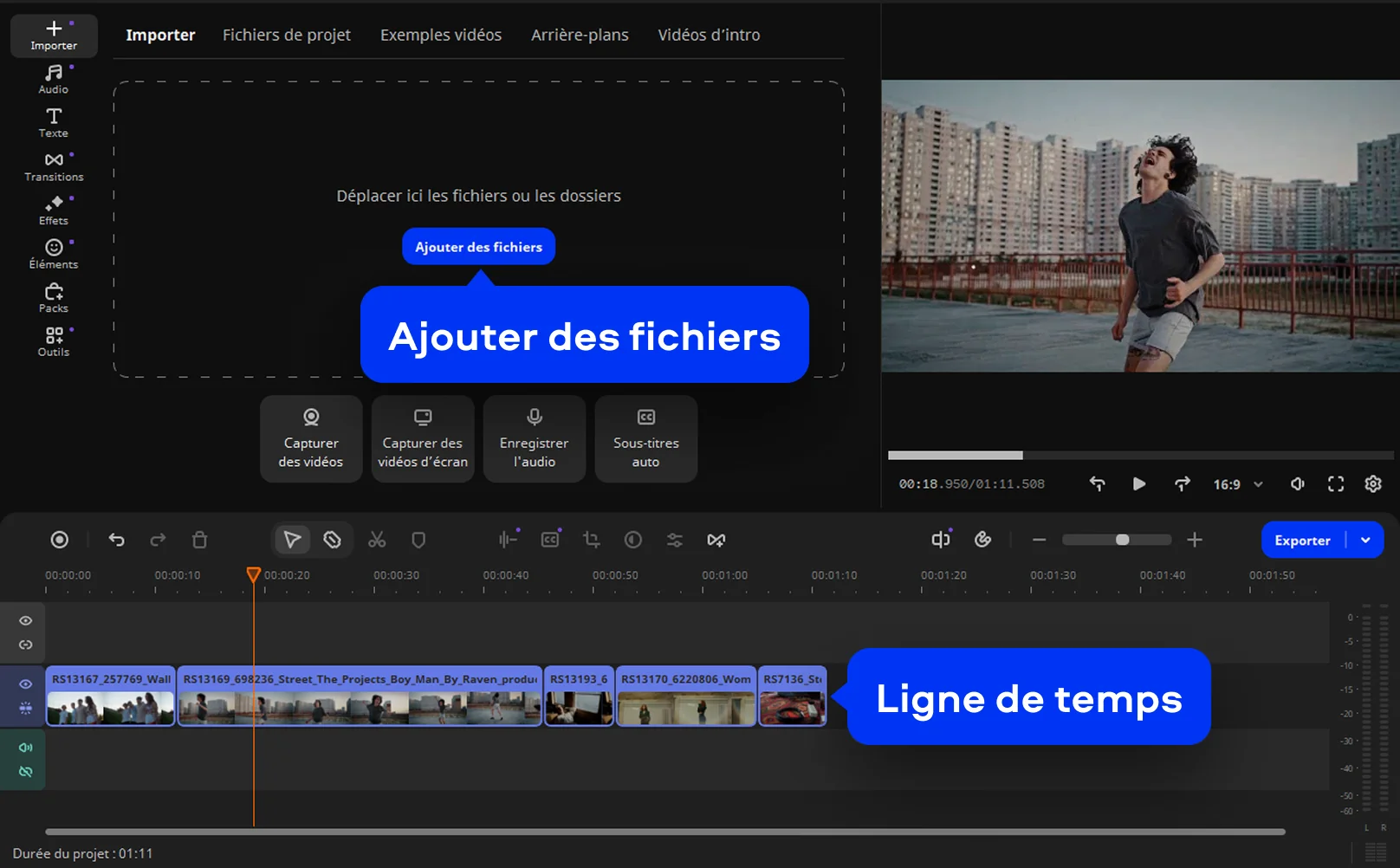Click the undo arrow in timeline toolbar

[x=117, y=540]
